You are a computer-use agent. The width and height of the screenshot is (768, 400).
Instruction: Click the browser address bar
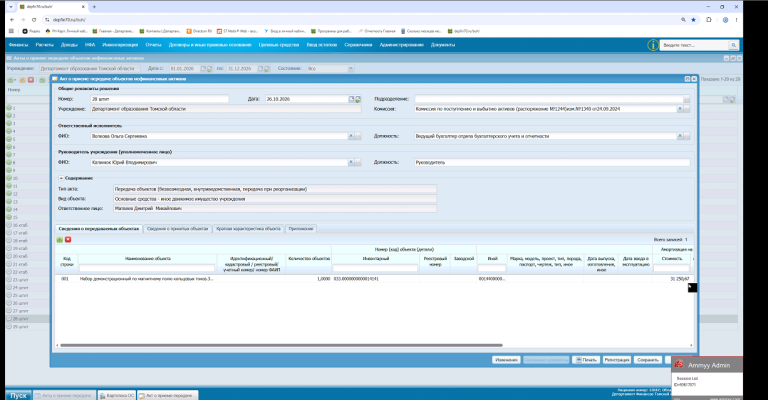click(362, 20)
